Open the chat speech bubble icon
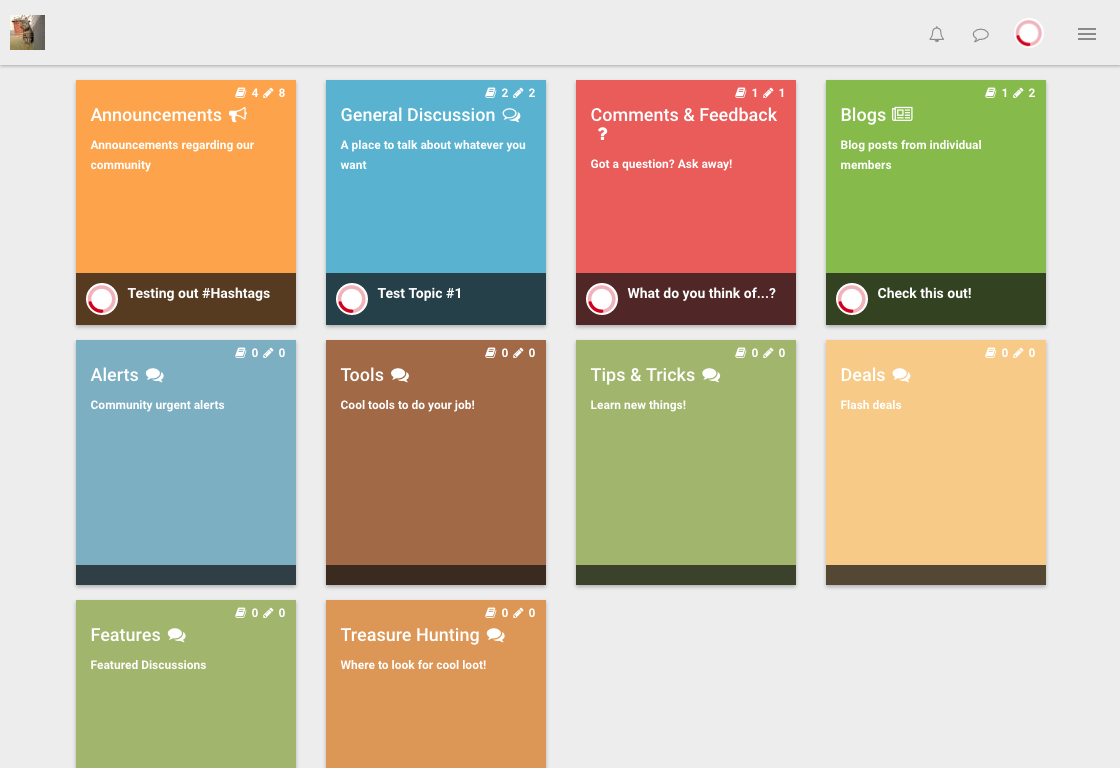The width and height of the screenshot is (1120, 768). coord(981,34)
